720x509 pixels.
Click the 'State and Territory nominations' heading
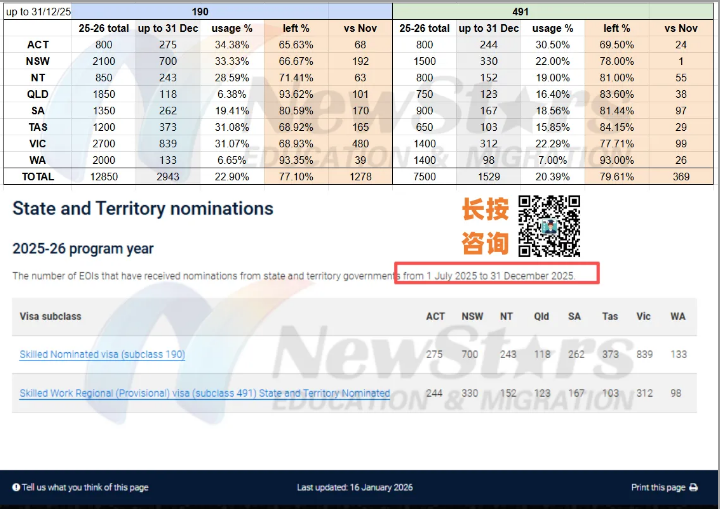coord(142,209)
